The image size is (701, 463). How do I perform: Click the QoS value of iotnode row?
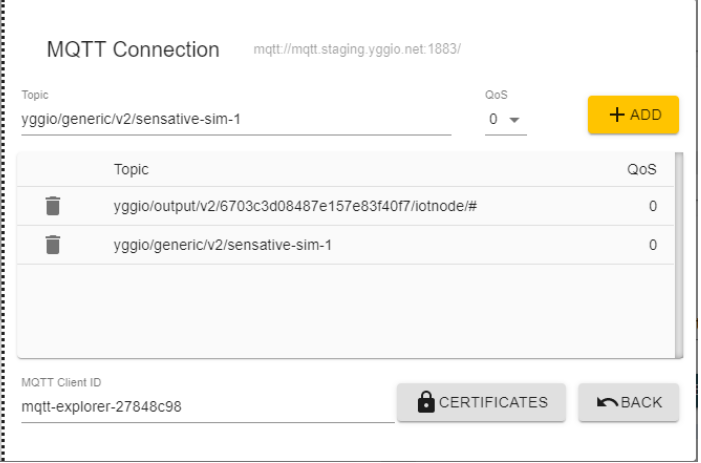point(652,207)
